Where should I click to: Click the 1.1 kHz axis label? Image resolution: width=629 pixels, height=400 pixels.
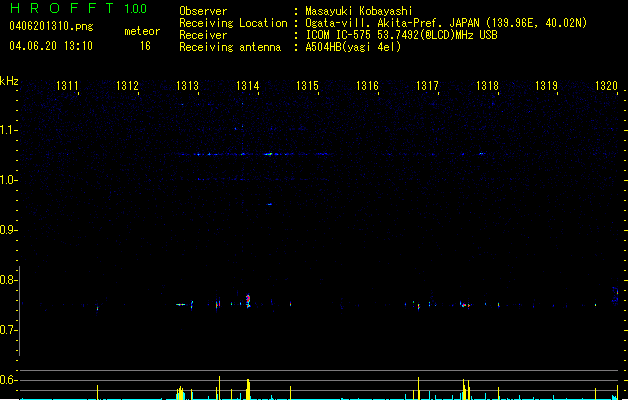click(8, 130)
